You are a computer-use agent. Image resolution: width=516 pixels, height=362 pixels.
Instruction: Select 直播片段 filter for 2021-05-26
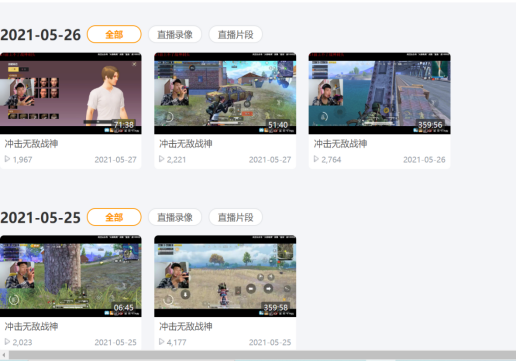point(236,34)
